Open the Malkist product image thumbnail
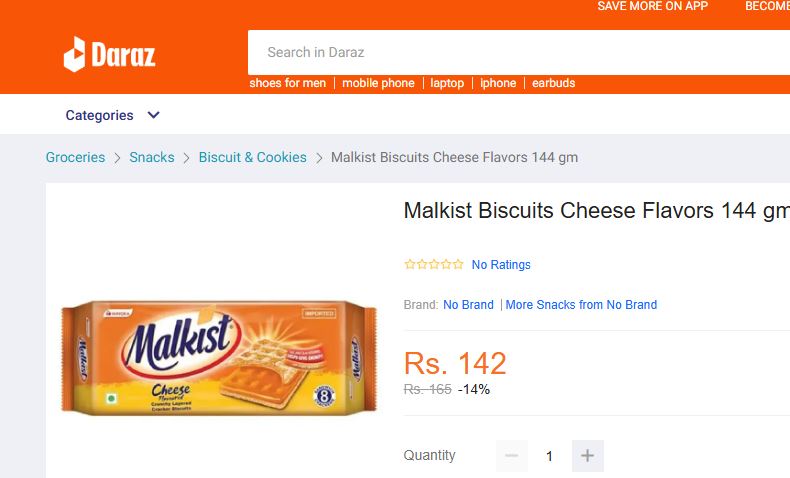Image resolution: width=790 pixels, height=478 pixels. (219, 360)
